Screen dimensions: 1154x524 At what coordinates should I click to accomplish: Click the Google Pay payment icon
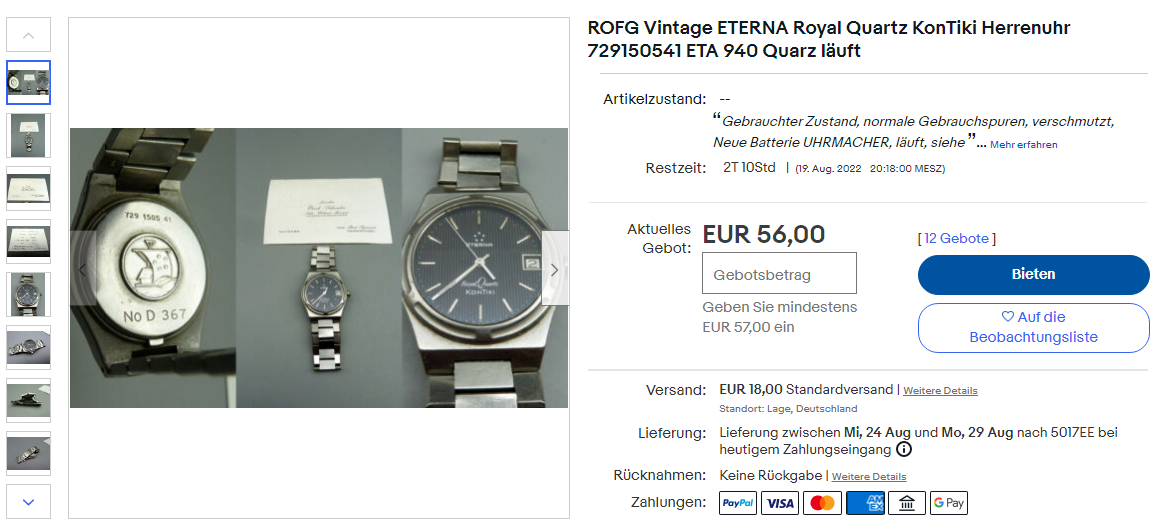[x=949, y=503]
